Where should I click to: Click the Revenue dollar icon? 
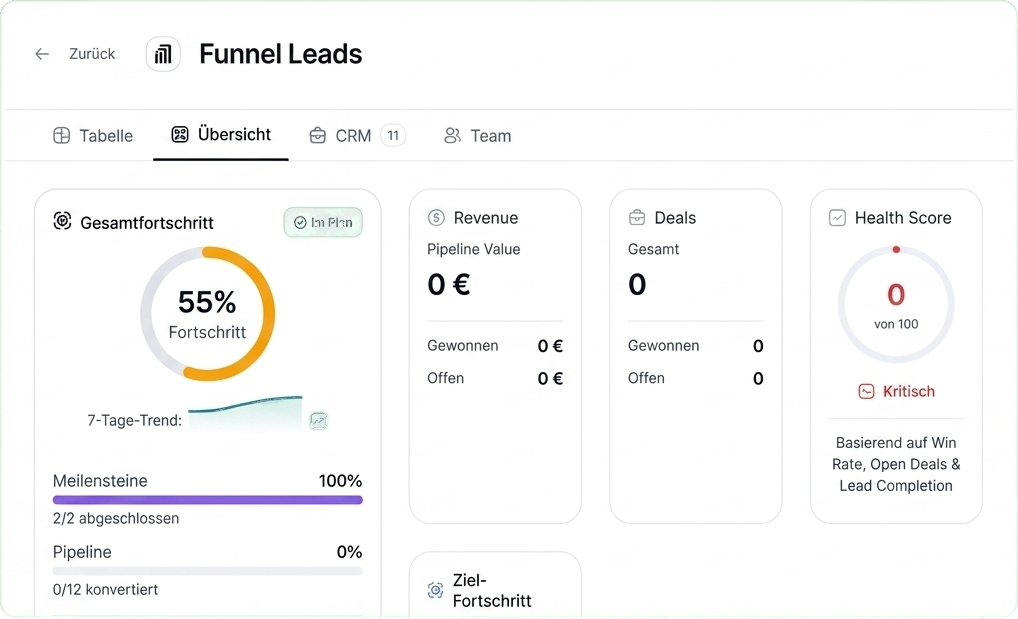(436, 218)
